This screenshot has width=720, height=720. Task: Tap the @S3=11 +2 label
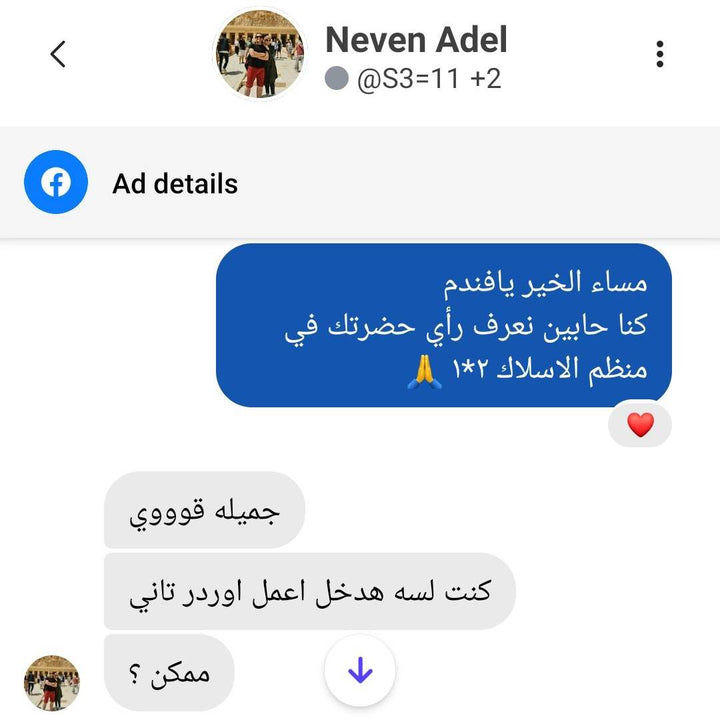click(429, 79)
